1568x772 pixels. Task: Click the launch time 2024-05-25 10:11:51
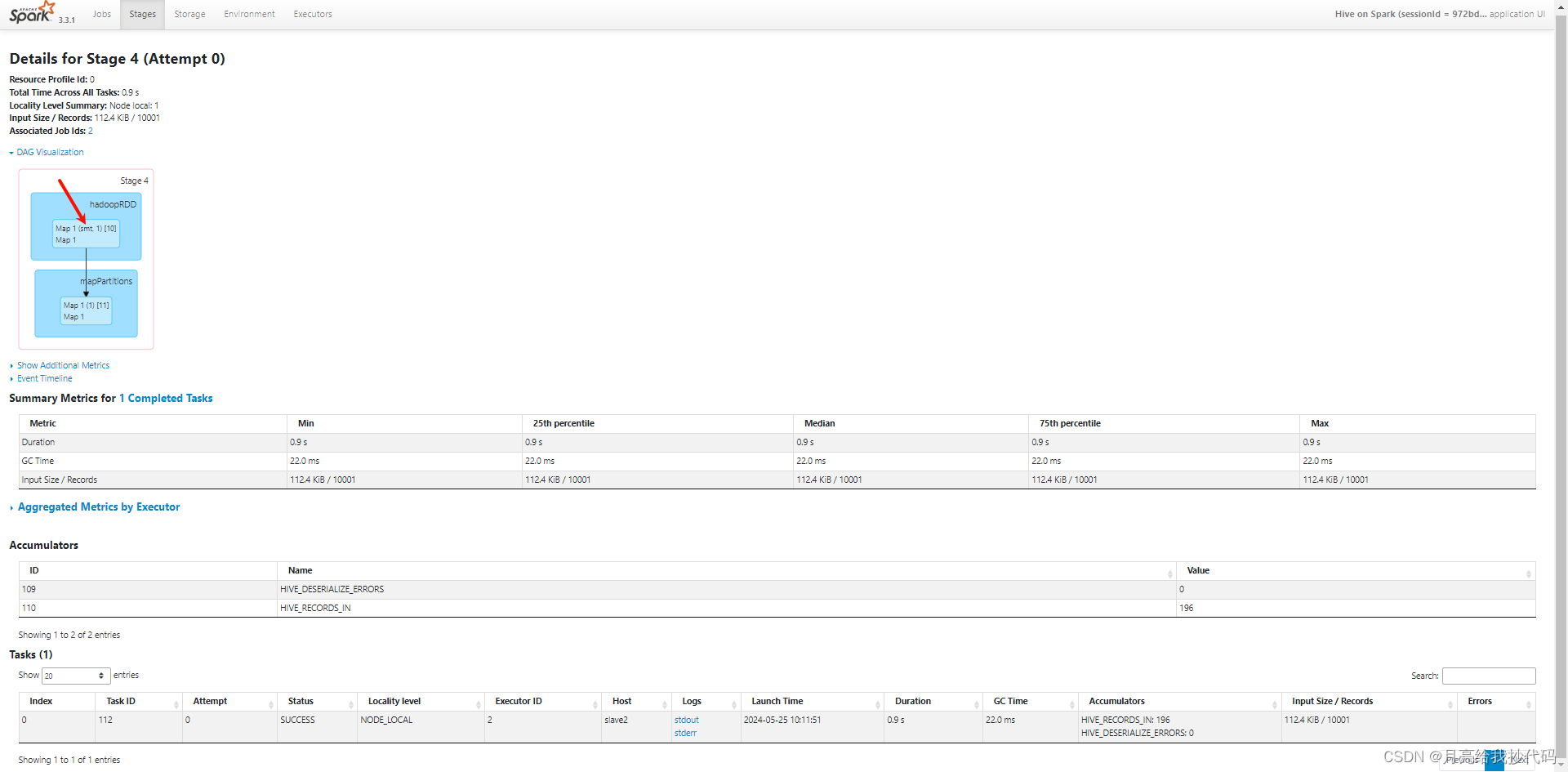click(x=782, y=720)
